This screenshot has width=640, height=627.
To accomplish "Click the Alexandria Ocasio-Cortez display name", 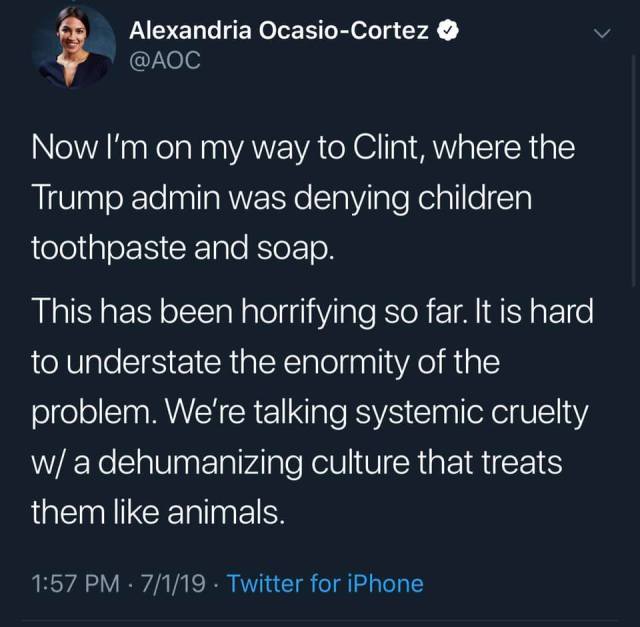I will 279,31.
